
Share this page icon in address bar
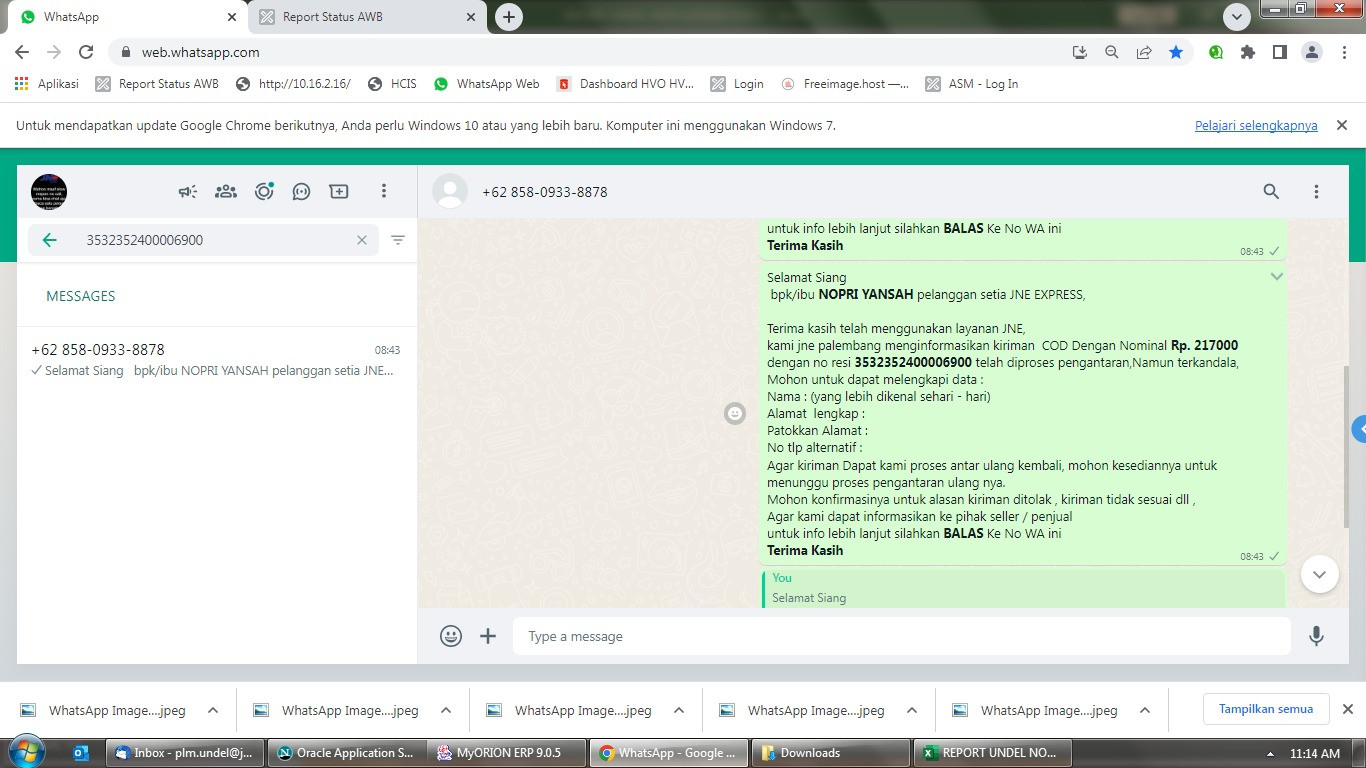(1144, 52)
